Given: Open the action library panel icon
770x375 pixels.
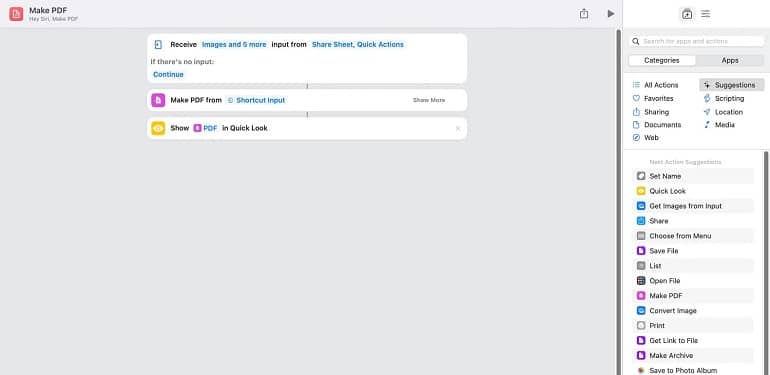Looking at the screenshot, I should [687, 14].
